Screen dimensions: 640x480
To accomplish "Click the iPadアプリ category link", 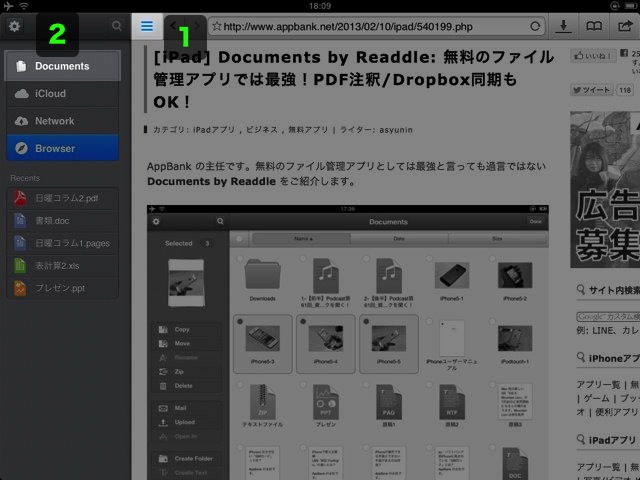I will click(214, 130).
